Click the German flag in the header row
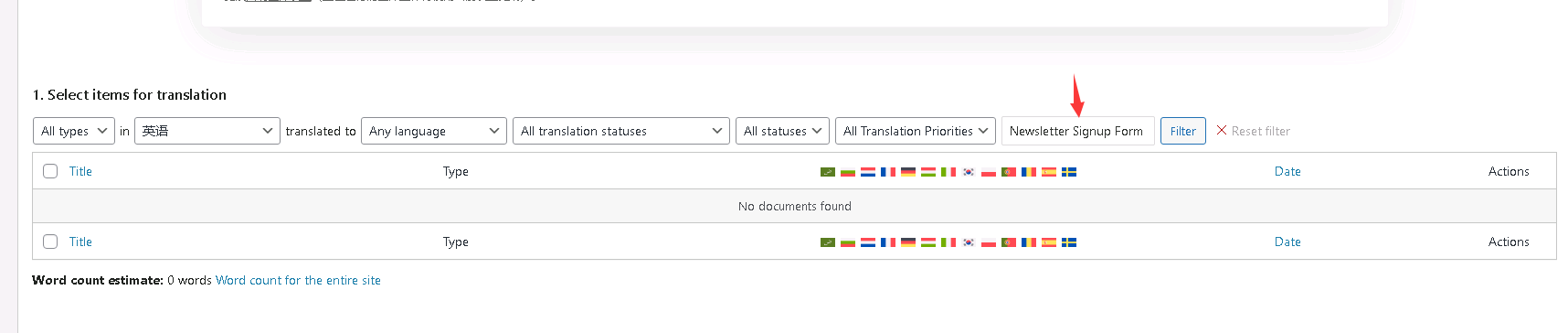This screenshot has width=1568, height=333. 908,172
